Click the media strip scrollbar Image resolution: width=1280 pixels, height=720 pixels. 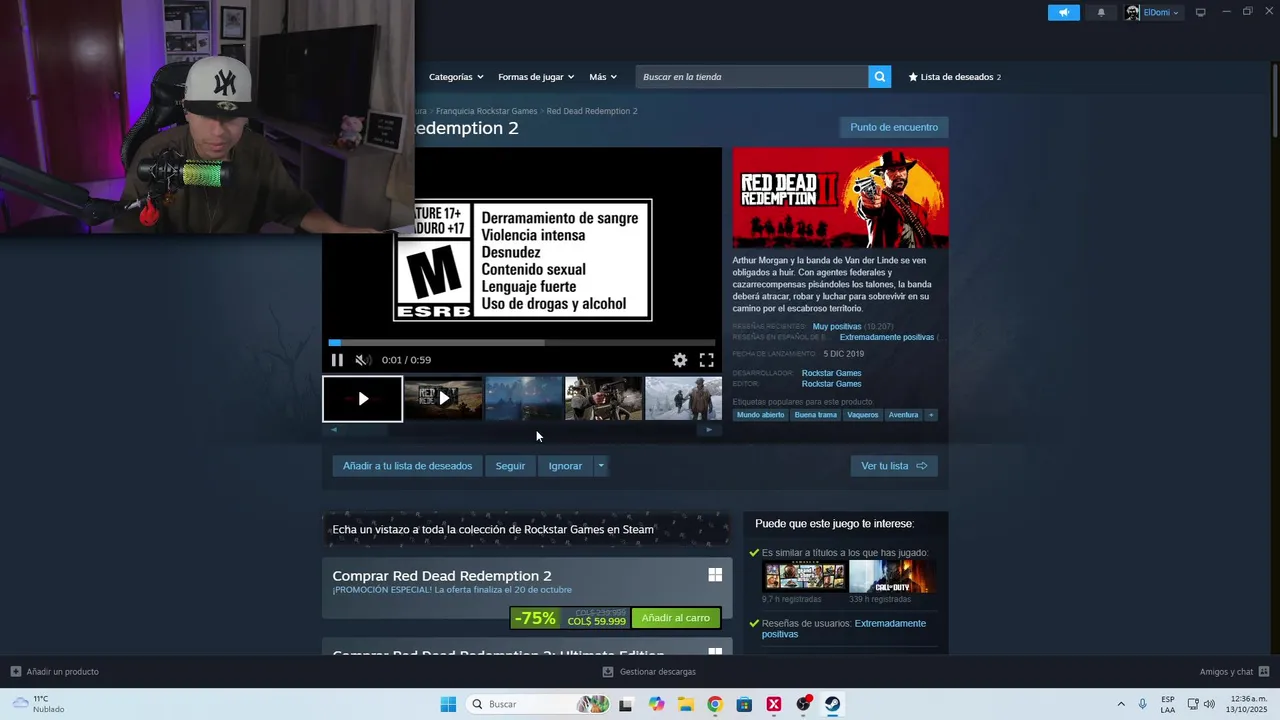click(x=521, y=430)
